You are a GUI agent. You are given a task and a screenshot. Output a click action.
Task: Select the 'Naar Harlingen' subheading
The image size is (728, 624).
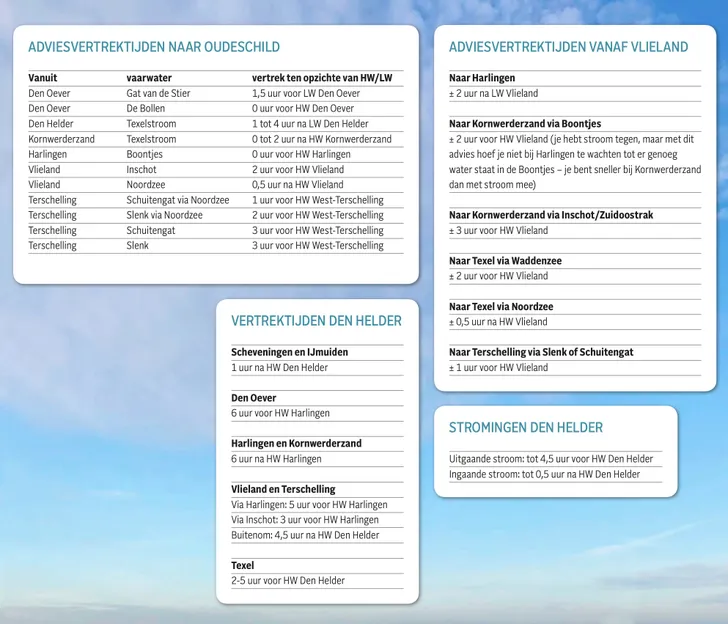coord(482,78)
